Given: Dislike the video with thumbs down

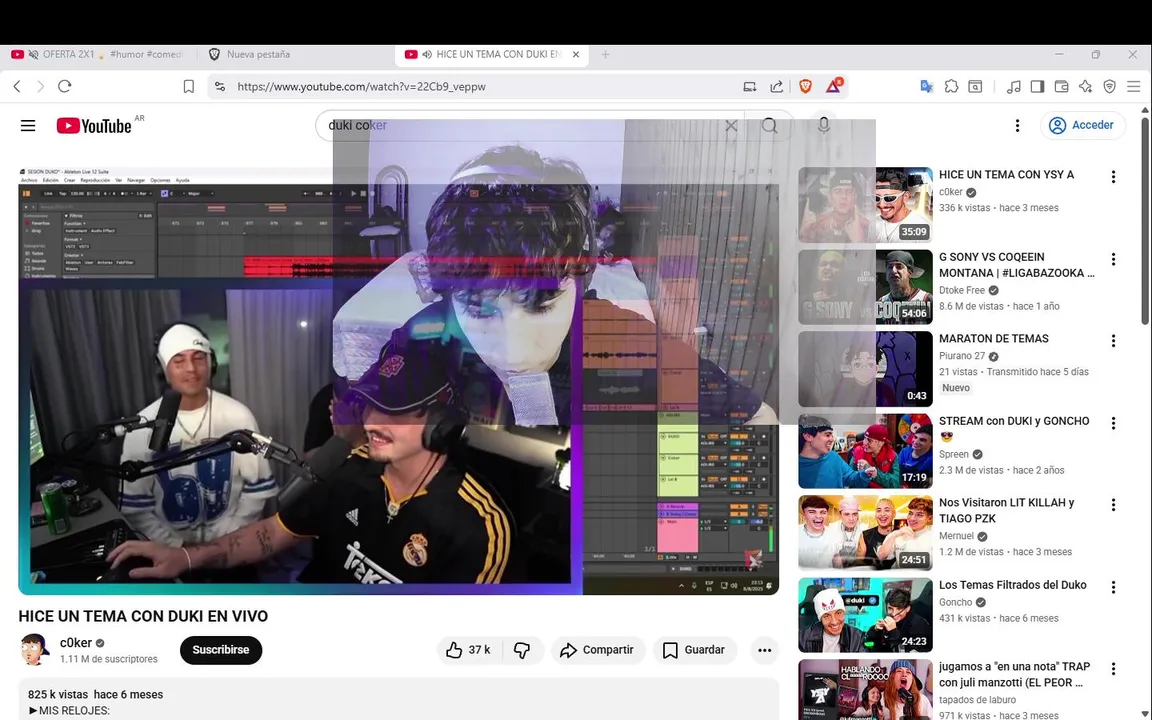Looking at the screenshot, I should tap(522, 650).
